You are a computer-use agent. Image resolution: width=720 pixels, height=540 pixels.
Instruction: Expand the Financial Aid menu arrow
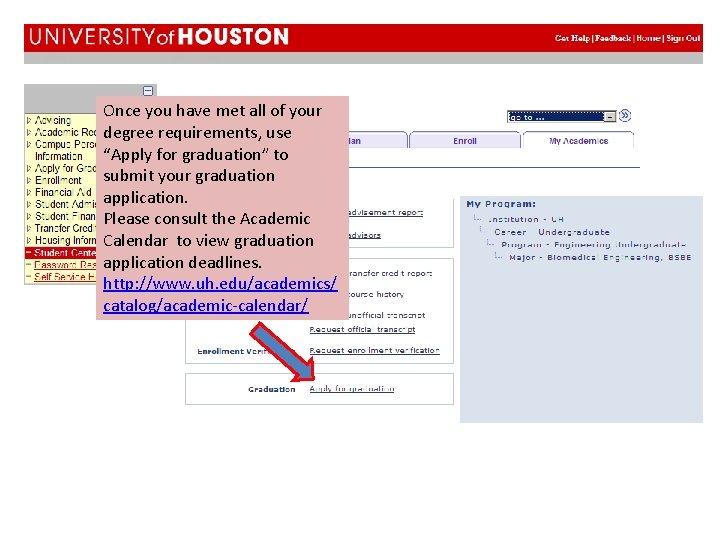(x=29, y=192)
